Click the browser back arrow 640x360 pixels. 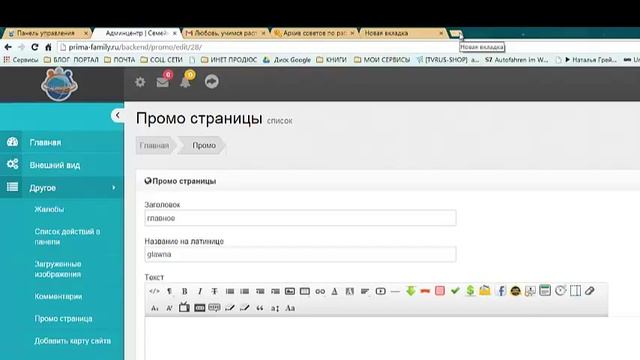click(8, 47)
